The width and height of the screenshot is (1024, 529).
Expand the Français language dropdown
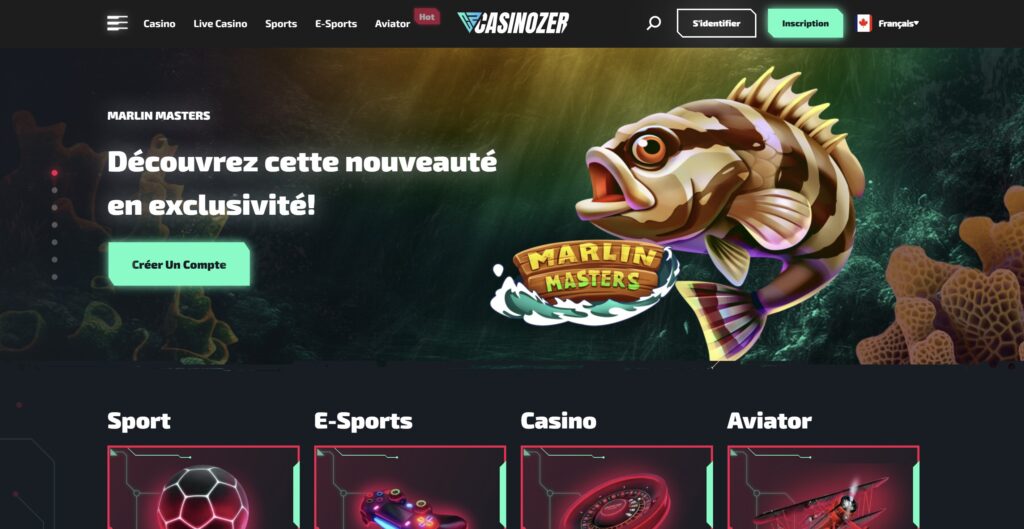[899, 24]
